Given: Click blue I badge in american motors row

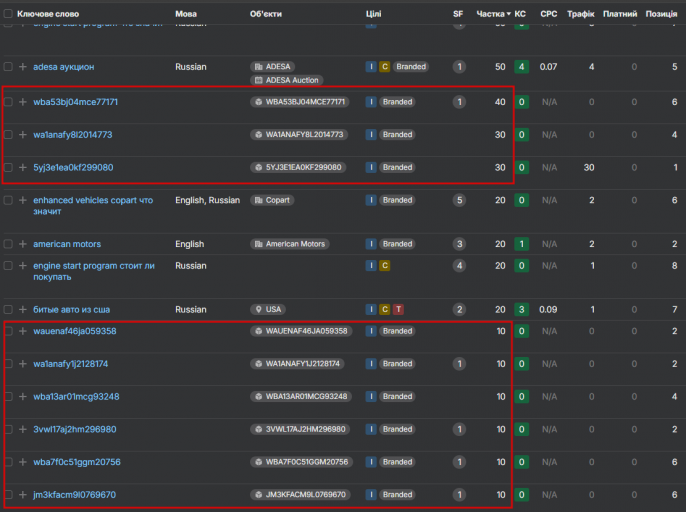Looking at the screenshot, I should (371, 244).
